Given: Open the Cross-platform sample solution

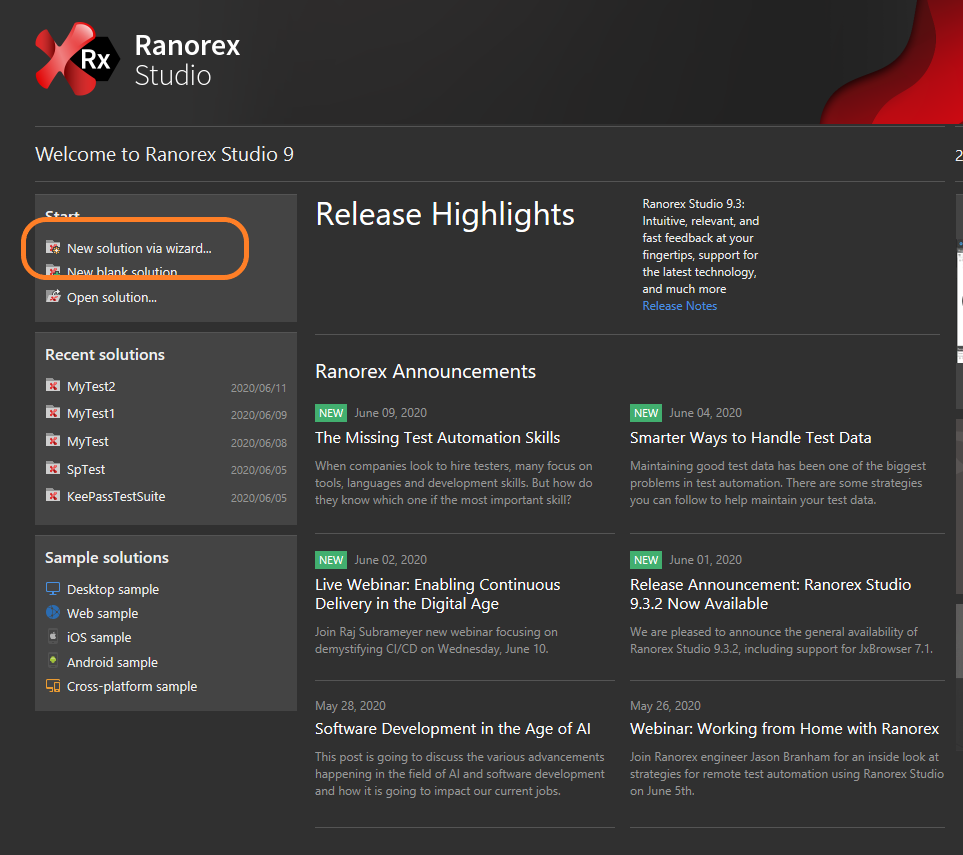Looking at the screenshot, I should pos(132,686).
